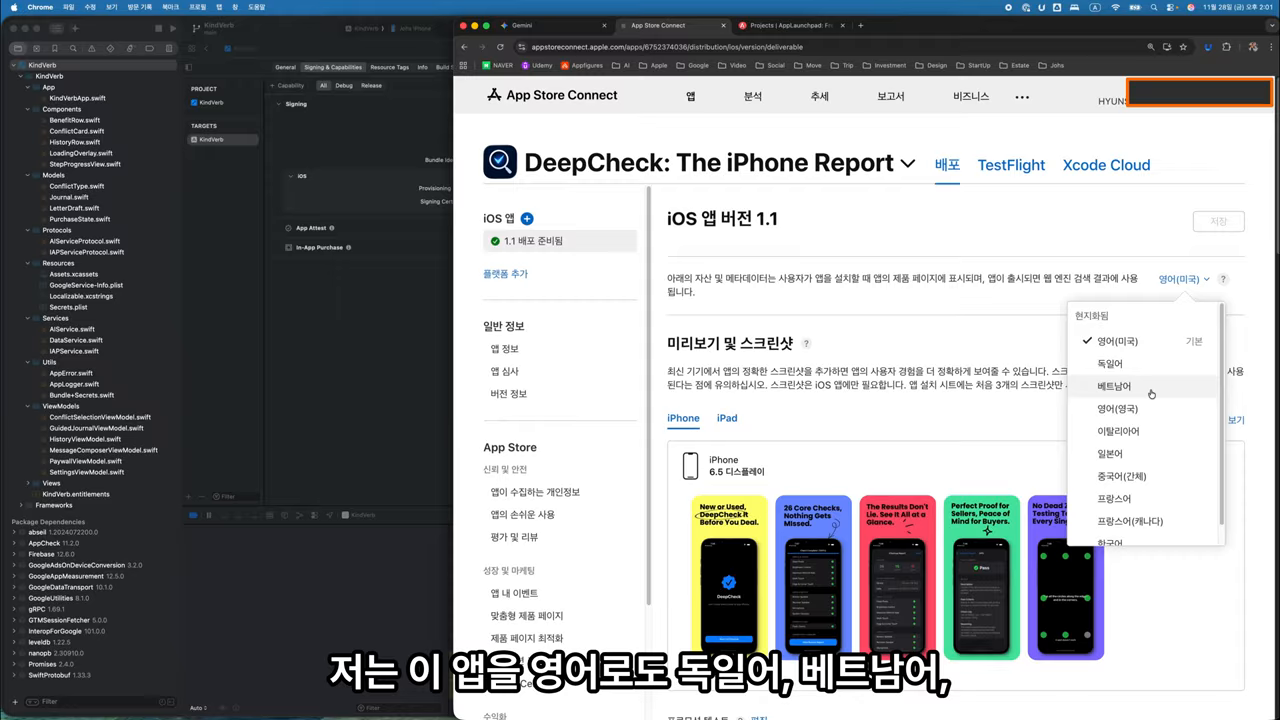Open KindVerbApp.swift in Xcode navigator

coord(77,98)
